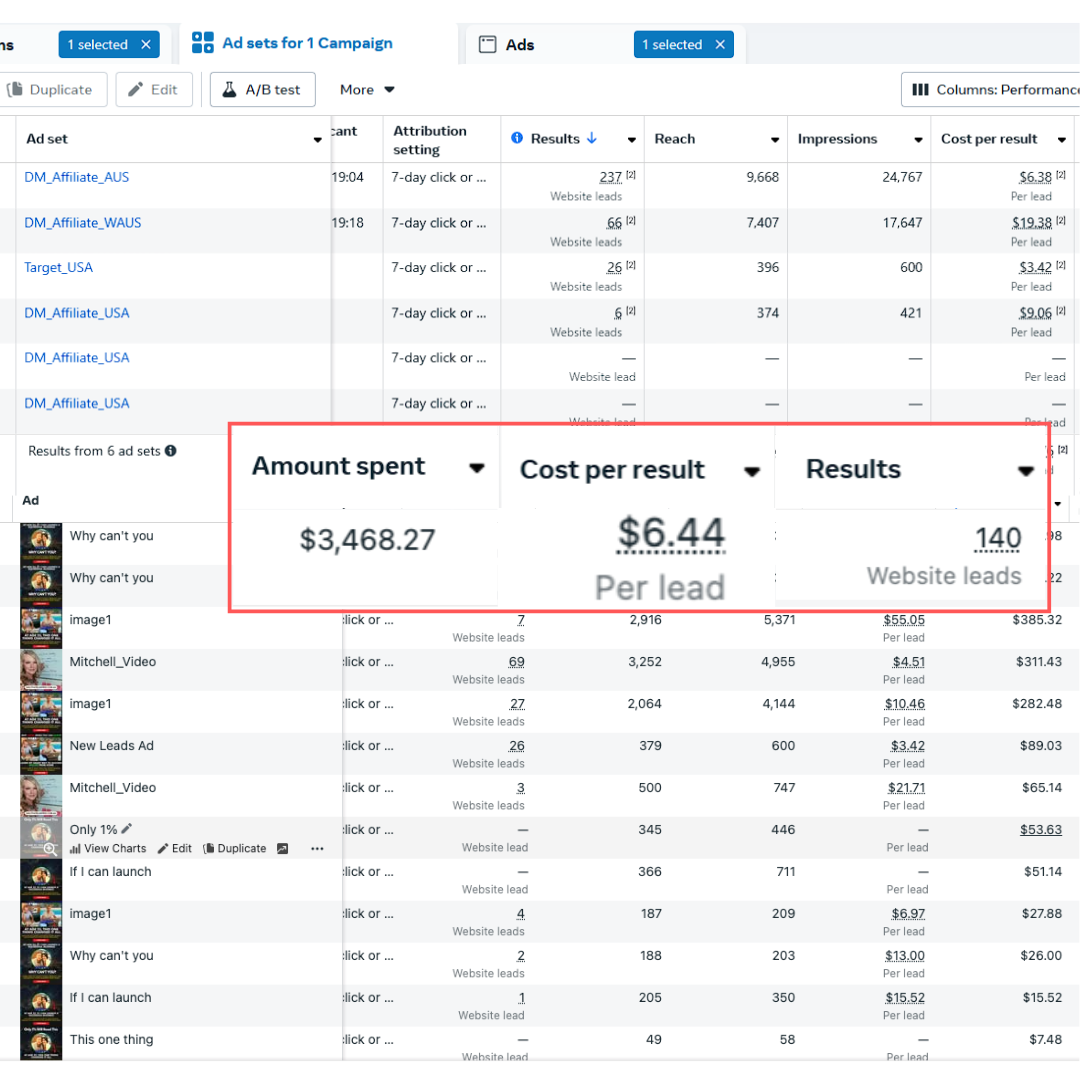Viewport: 1080px width, 1080px height.
Task: Open Columns: Performance selector
Action: click(990, 89)
